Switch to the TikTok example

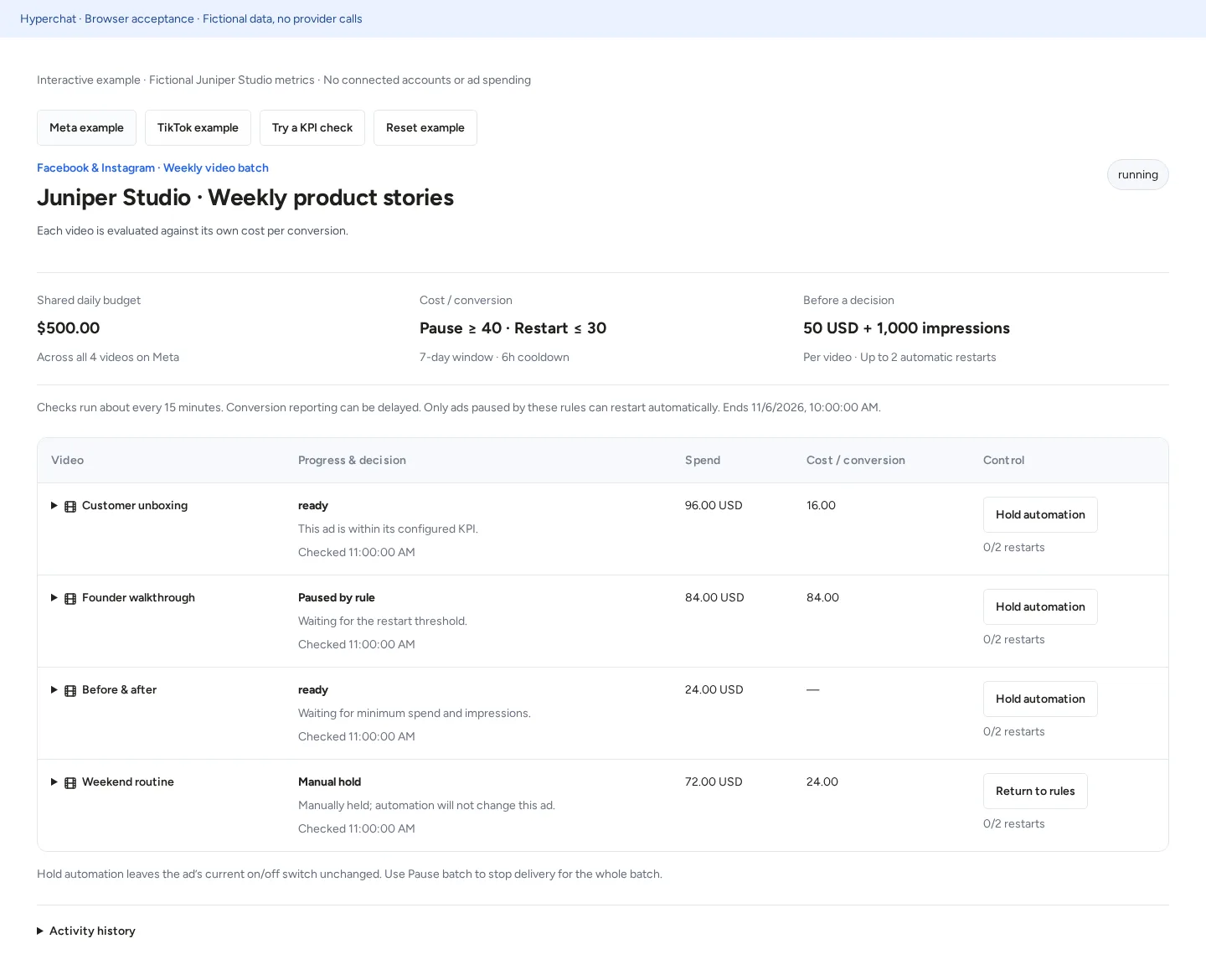[198, 127]
